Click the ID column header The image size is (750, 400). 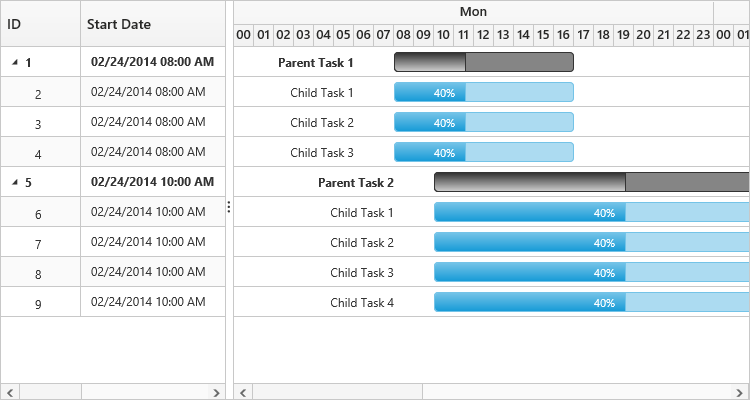pos(40,23)
